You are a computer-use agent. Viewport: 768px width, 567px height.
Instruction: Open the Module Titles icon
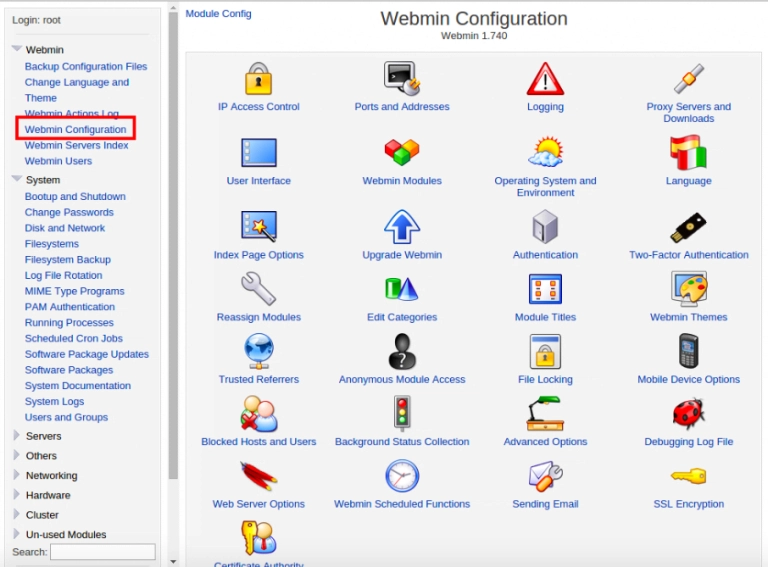pyautogui.click(x=545, y=289)
